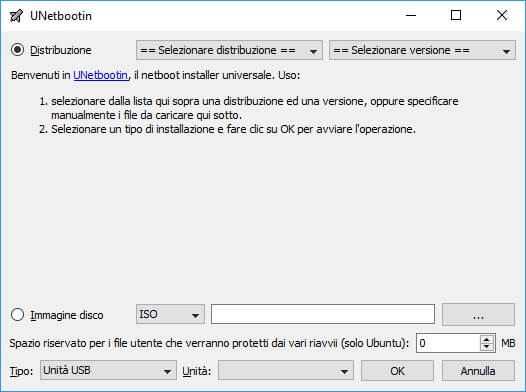Click the disk image path field
Image resolution: width=526 pixels, height=392 pixels.
coord(323,314)
